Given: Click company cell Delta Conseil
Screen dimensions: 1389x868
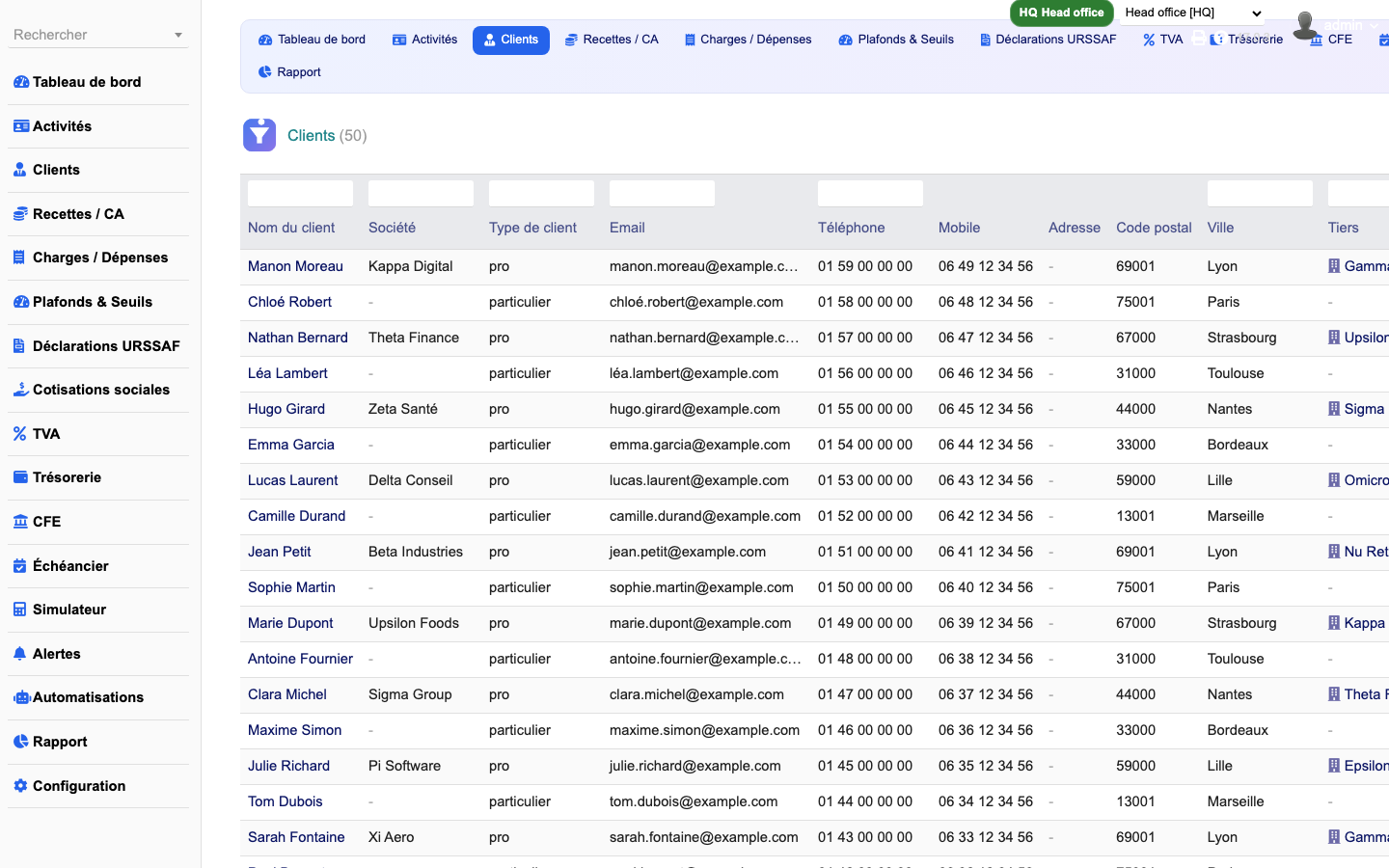Looking at the screenshot, I should click(x=410, y=480).
